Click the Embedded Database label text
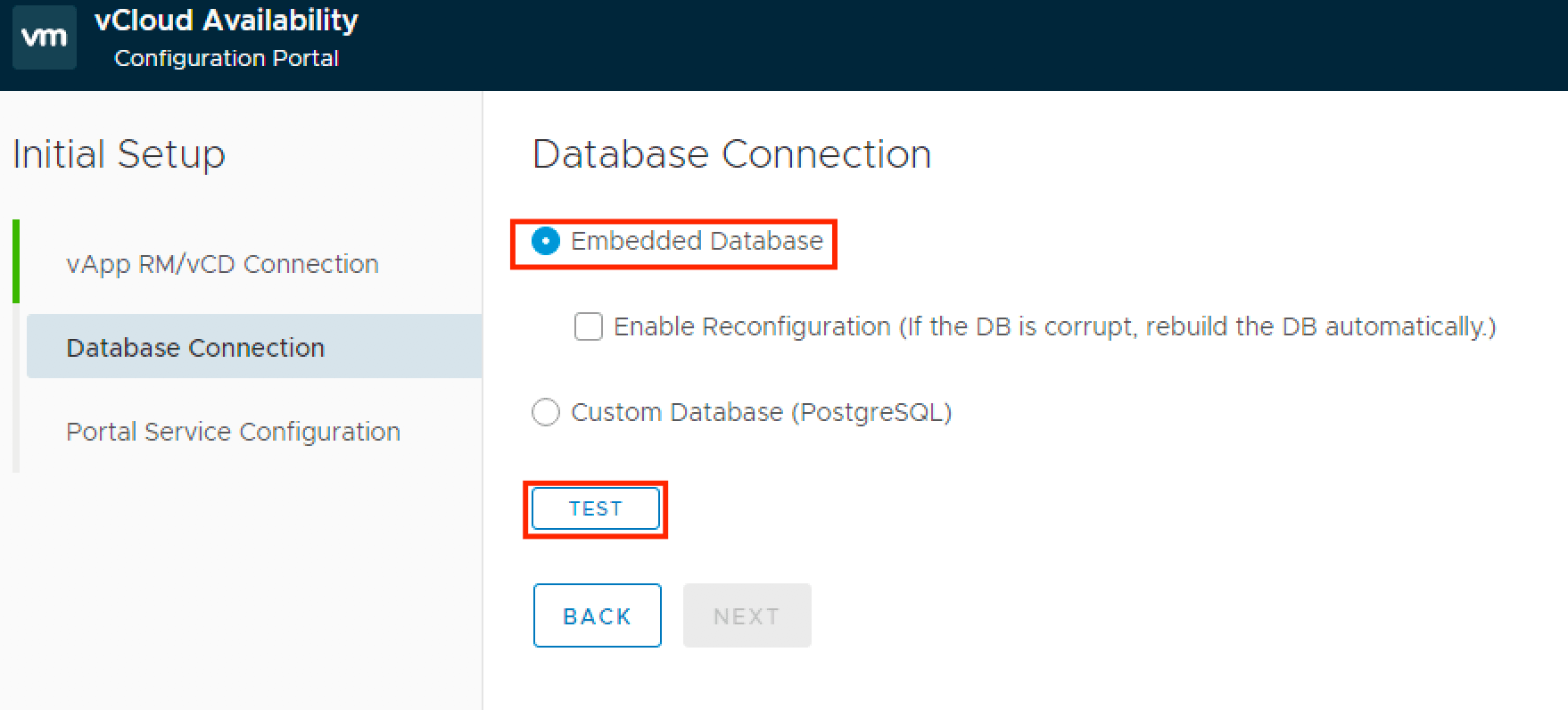 click(697, 241)
